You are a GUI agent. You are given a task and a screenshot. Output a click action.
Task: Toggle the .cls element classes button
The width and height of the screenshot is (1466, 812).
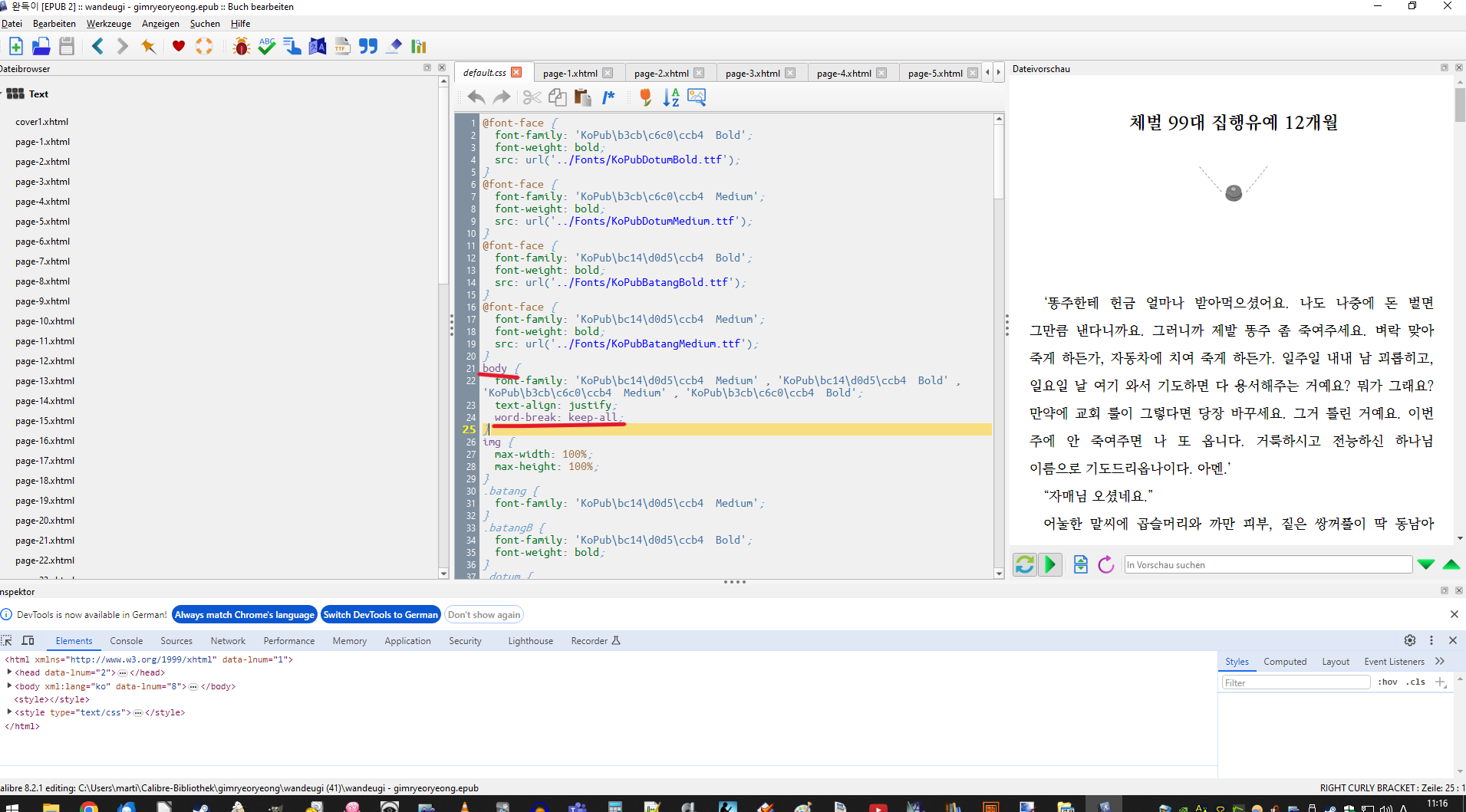pyautogui.click(x=1415, y=682)
